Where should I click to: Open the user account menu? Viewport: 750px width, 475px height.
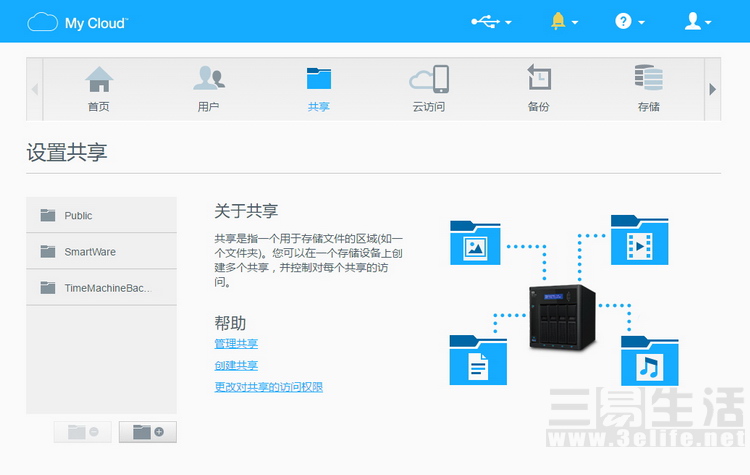click(697, 22)
